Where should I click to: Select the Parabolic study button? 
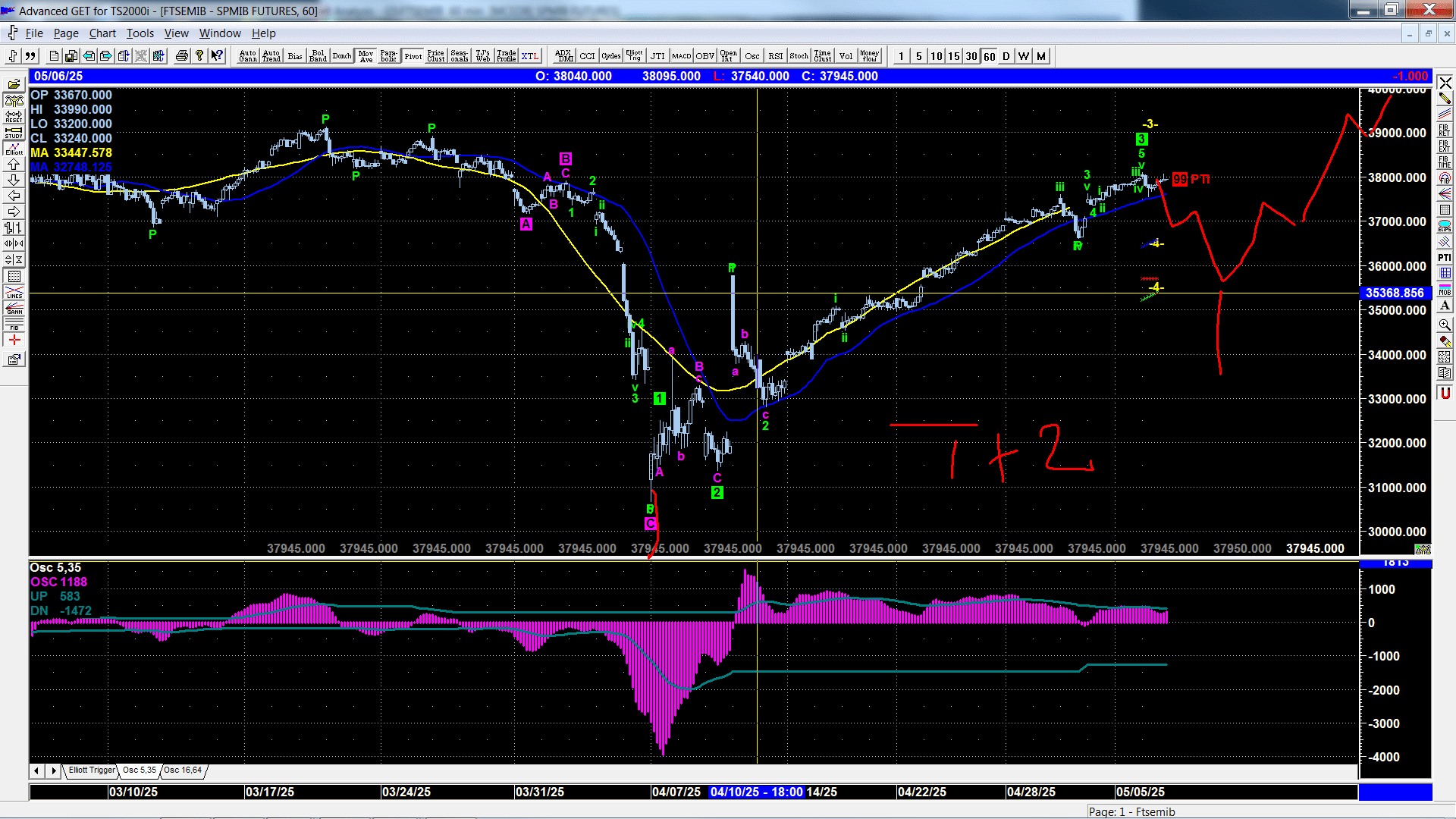389,56
